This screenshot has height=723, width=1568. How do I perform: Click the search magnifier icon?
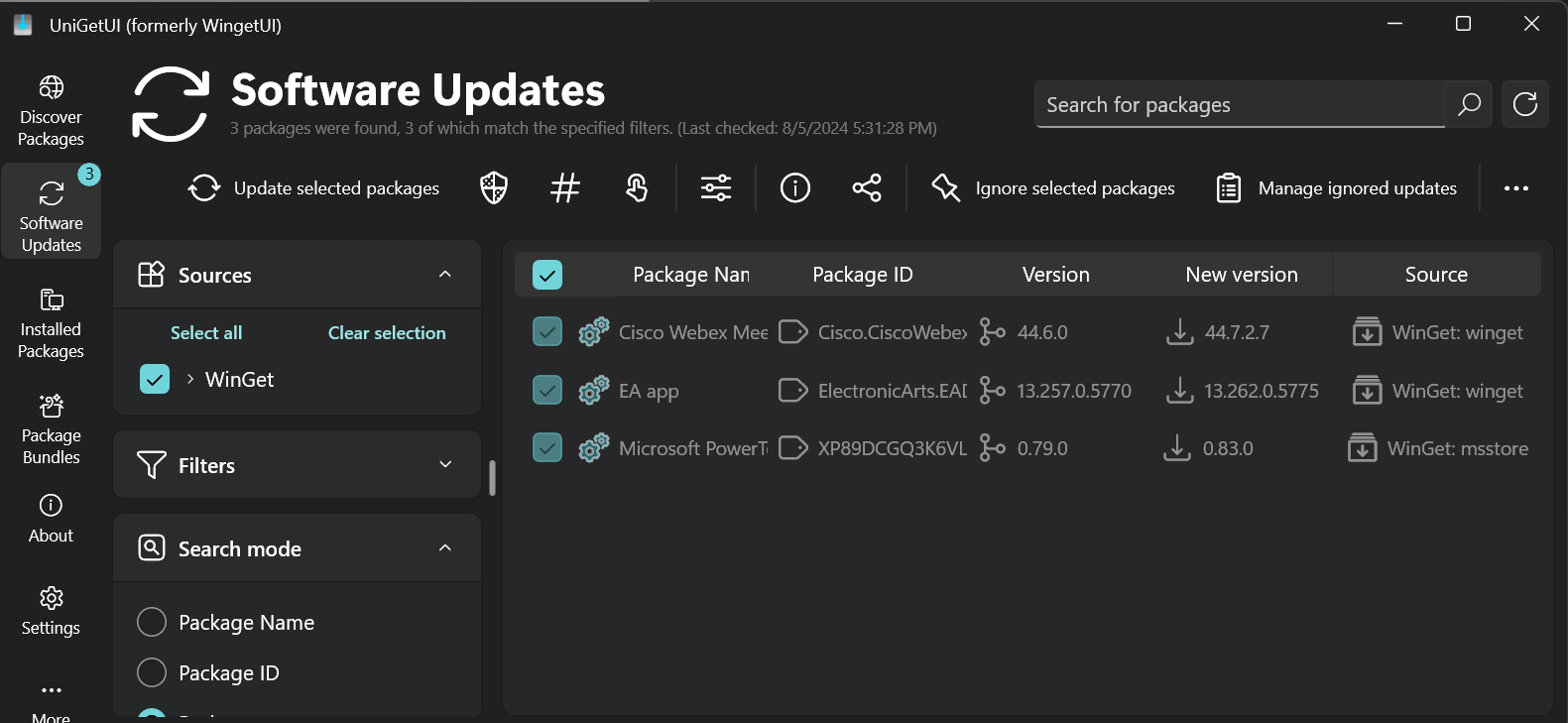coord(1469,104)
